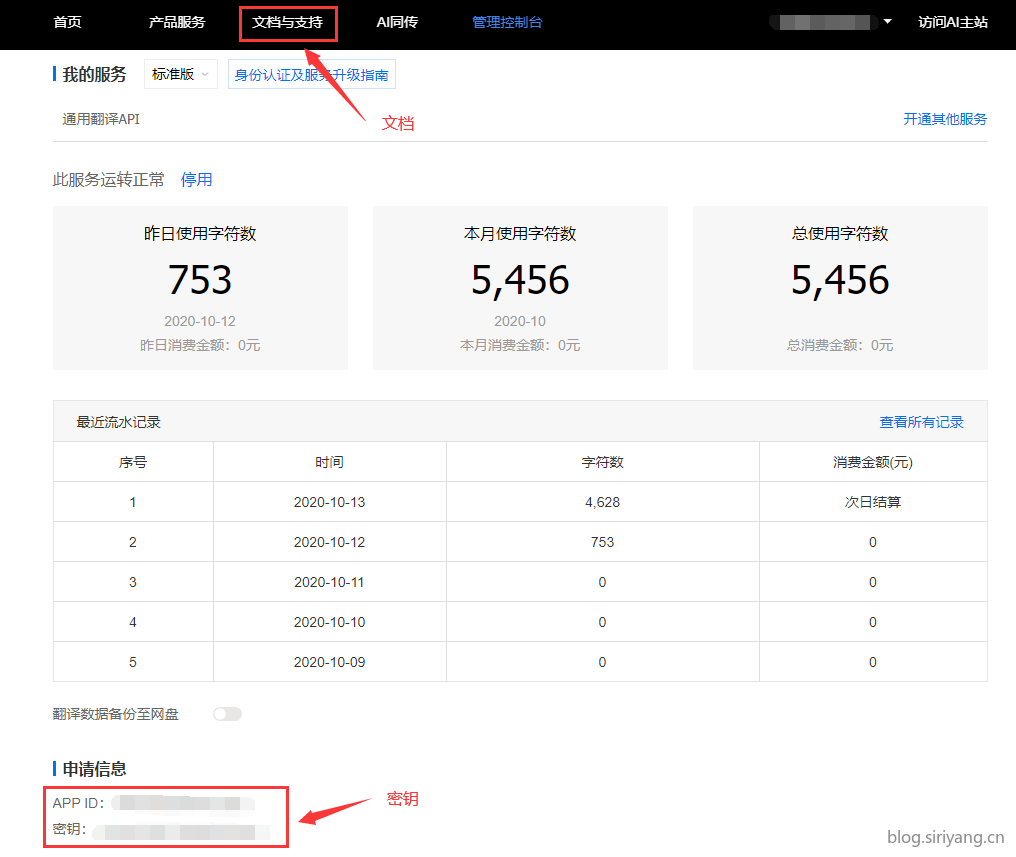Open the 标准版 version dropdown
This screenshot has height=857, width=1016.
tap(181, 74)
